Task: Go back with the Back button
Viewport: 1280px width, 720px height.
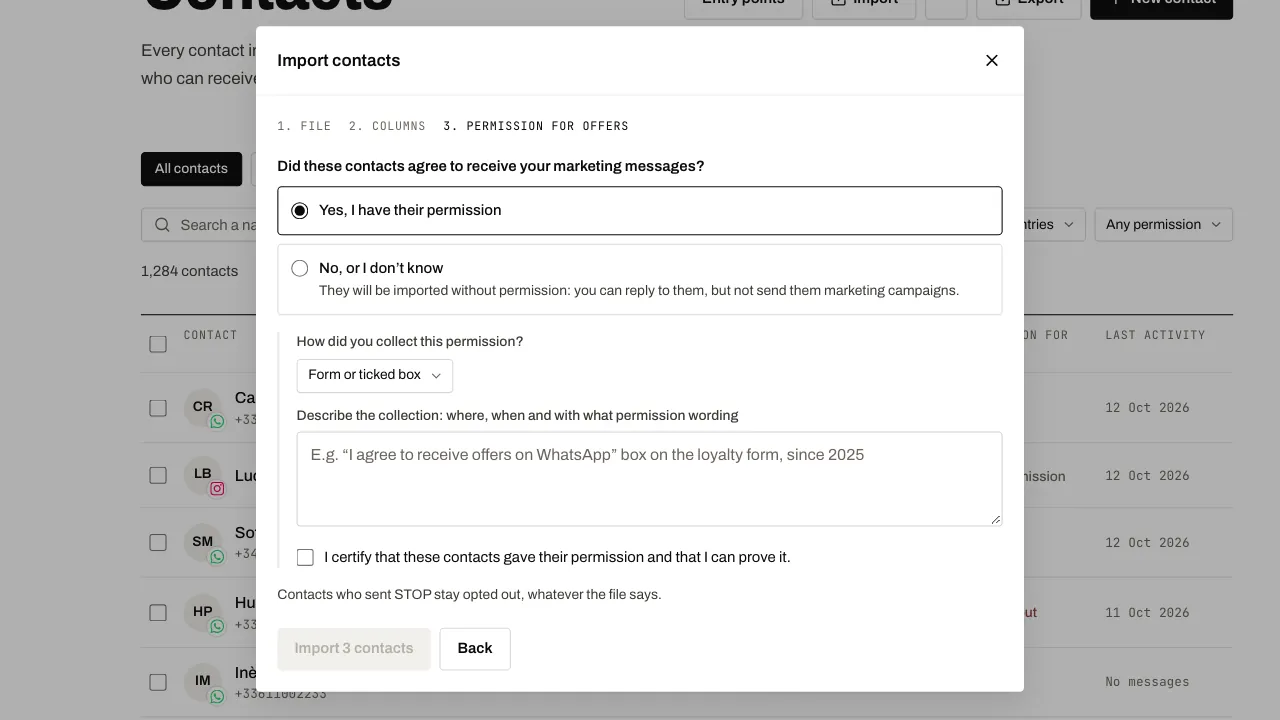Action: click(x=475, y=649)
